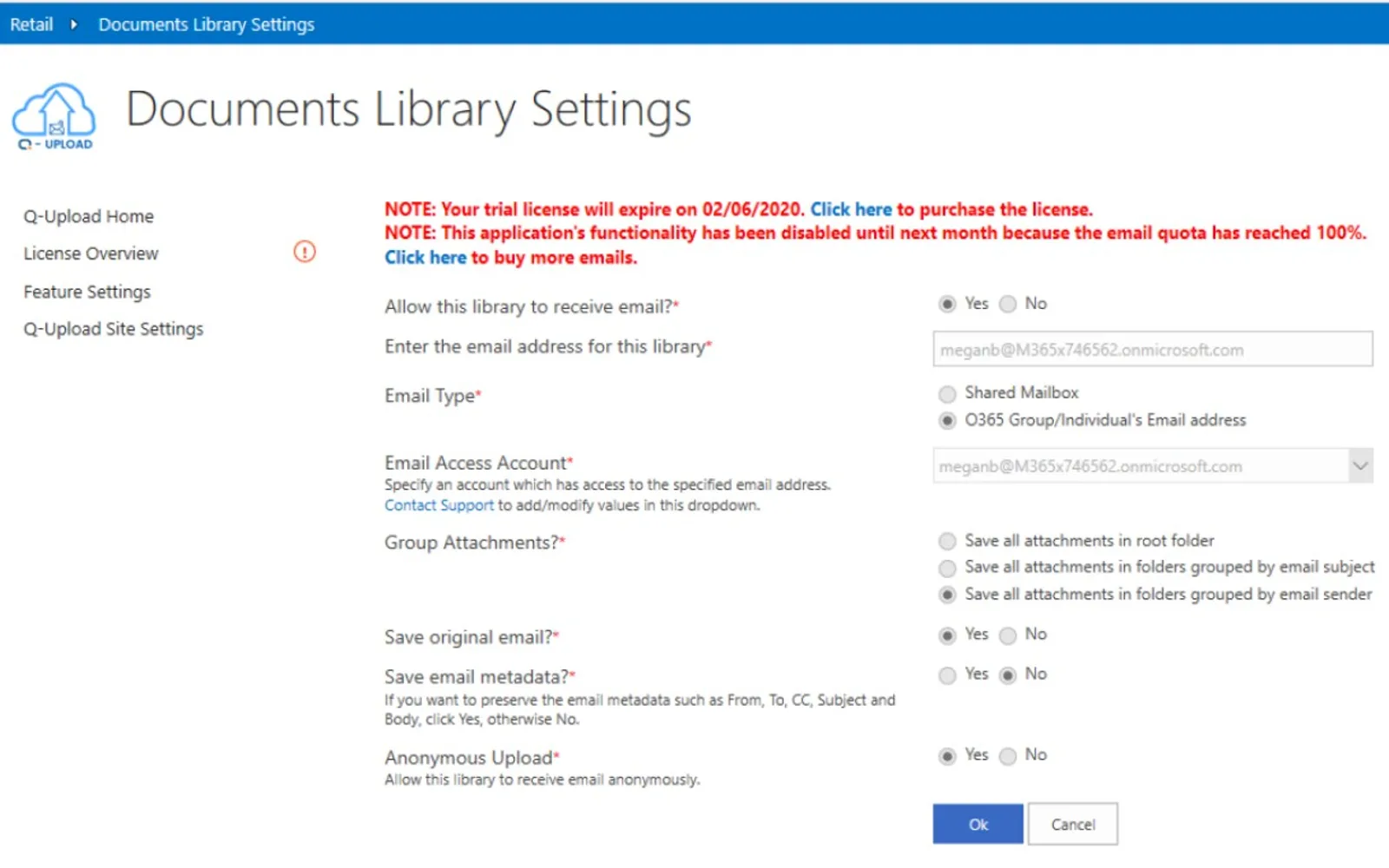The image size is (1389, 868).
Task: Click the library email address input field
Action: click(1153, 349)
